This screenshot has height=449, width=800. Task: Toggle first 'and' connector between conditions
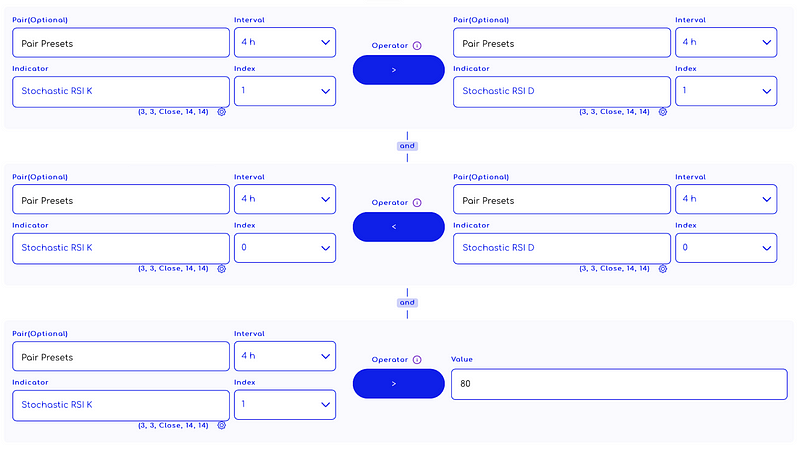(x=407, y=146)
